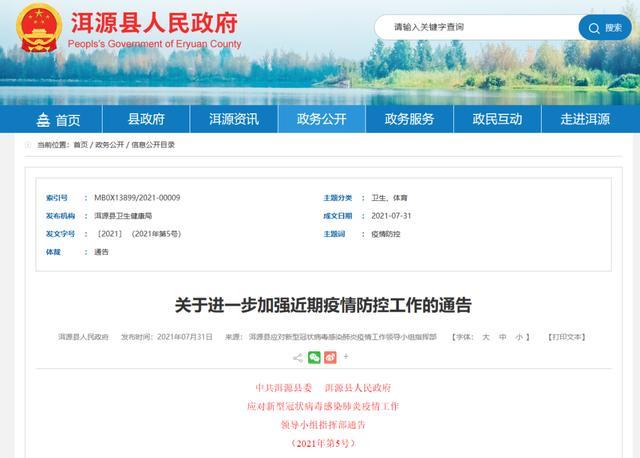Click the 打印文本 print button

(566, 338)
